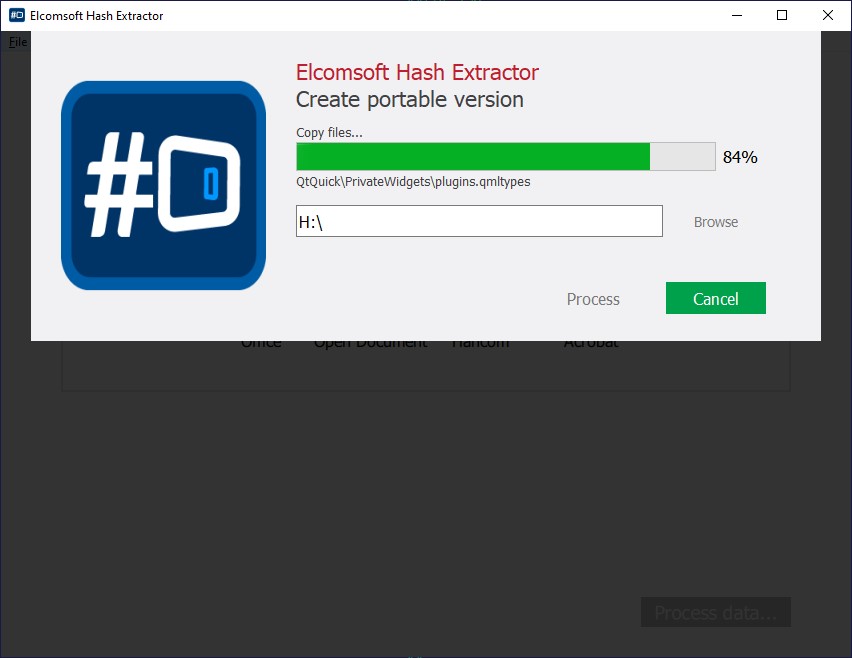Click the large Hash Extractor logo
The height and width of the screenshot is (658, 852).
pos(163,185)
